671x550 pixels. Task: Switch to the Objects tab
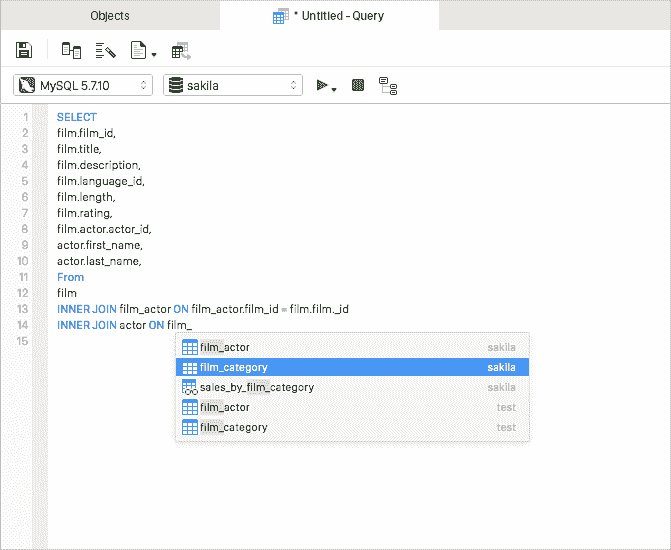110,16
